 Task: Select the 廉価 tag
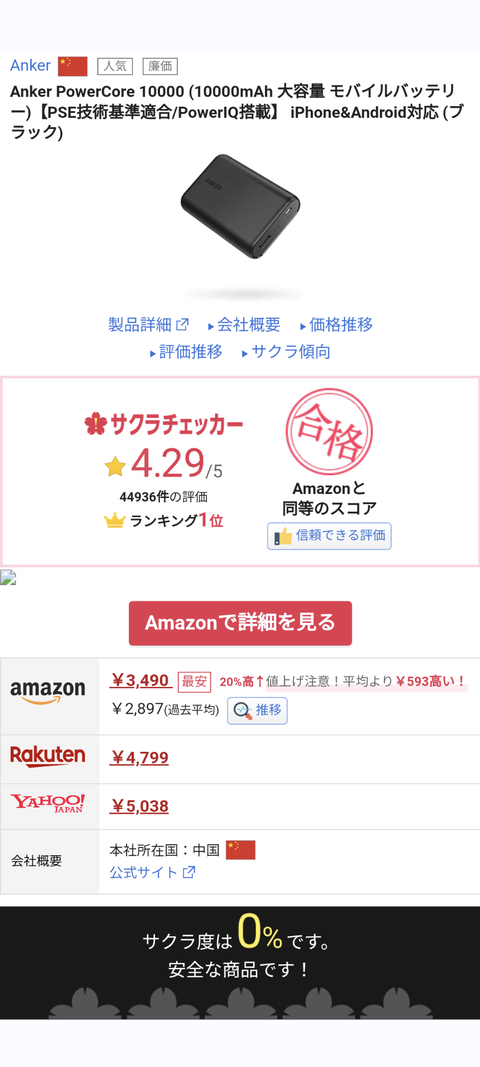pos(160,66)
